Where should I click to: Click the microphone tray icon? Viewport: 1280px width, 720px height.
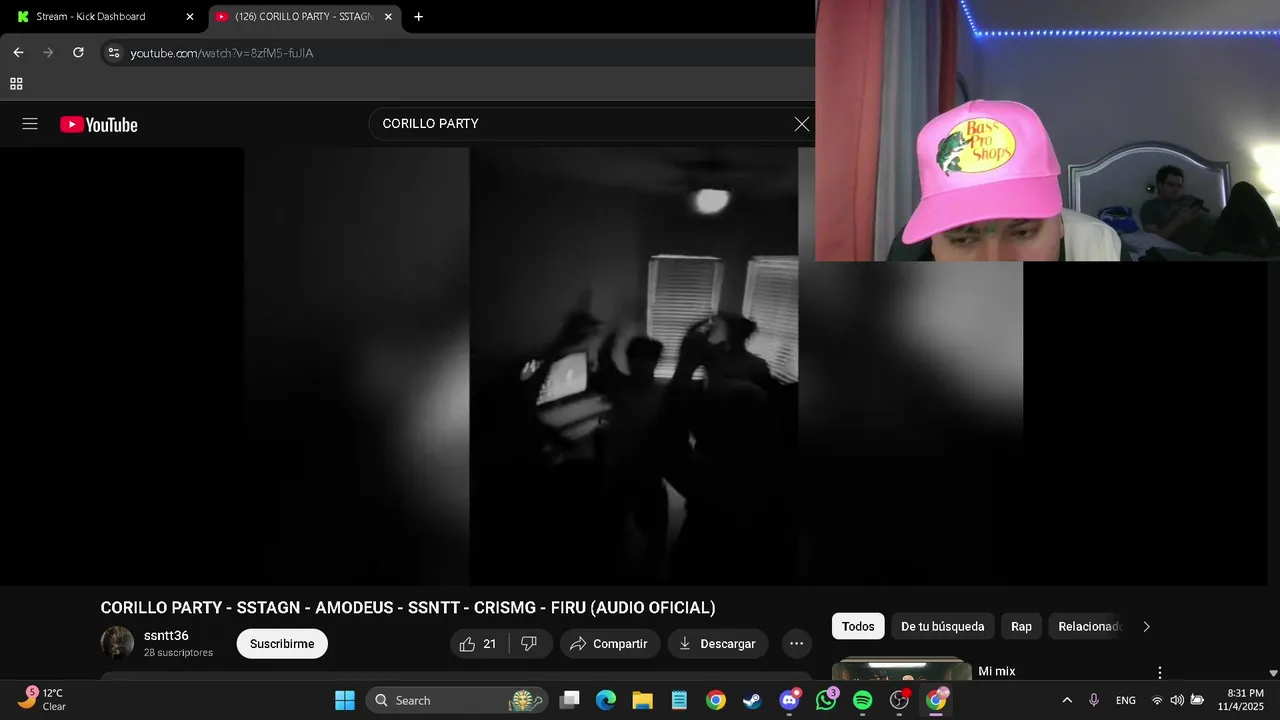(x=1094, y=700)
